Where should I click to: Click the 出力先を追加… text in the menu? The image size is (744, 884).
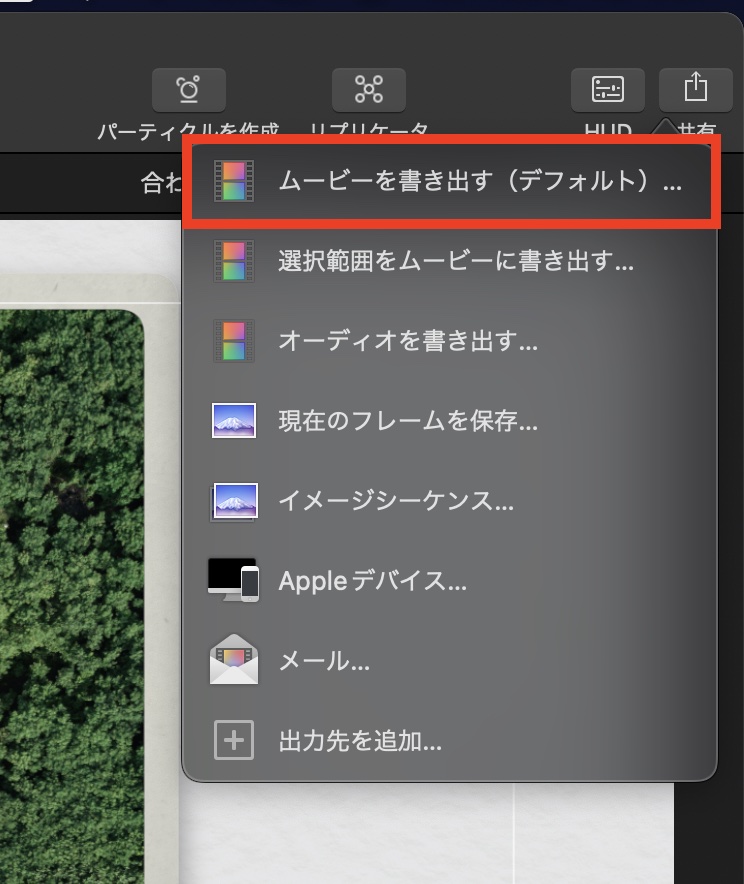(360, 741)
